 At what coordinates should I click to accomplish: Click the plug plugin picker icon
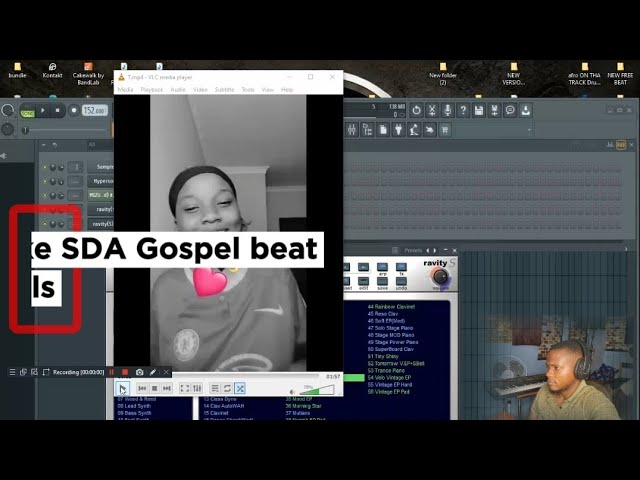coord(398,130)
